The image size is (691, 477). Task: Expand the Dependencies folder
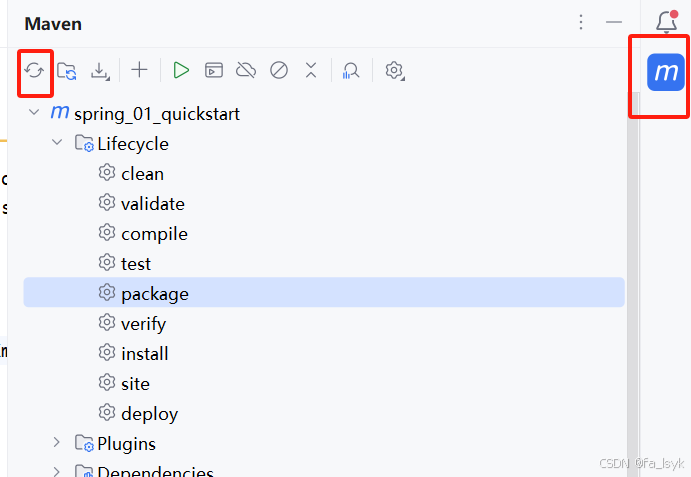pyautogui.click(x=56, y=471)
